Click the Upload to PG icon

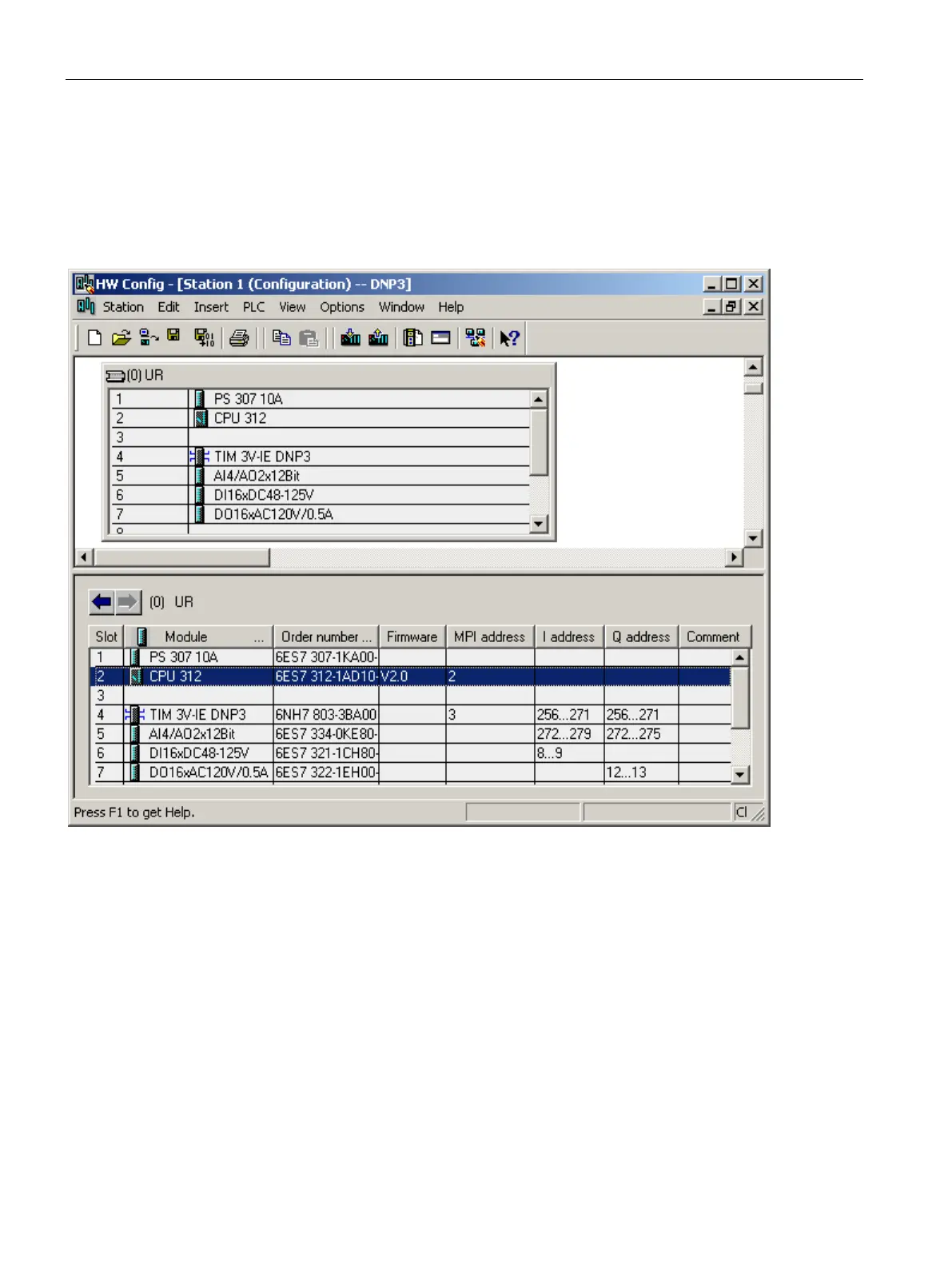pos(378,338)
